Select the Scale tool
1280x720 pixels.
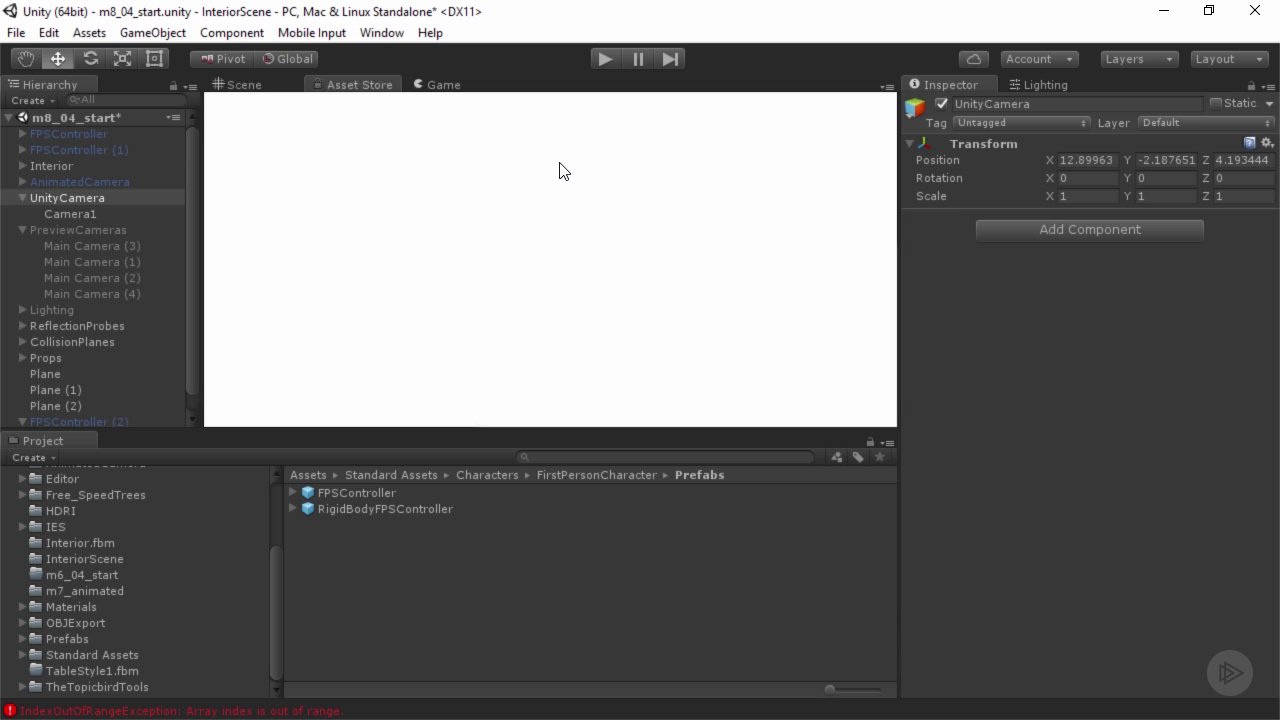(x=122, y=59)
